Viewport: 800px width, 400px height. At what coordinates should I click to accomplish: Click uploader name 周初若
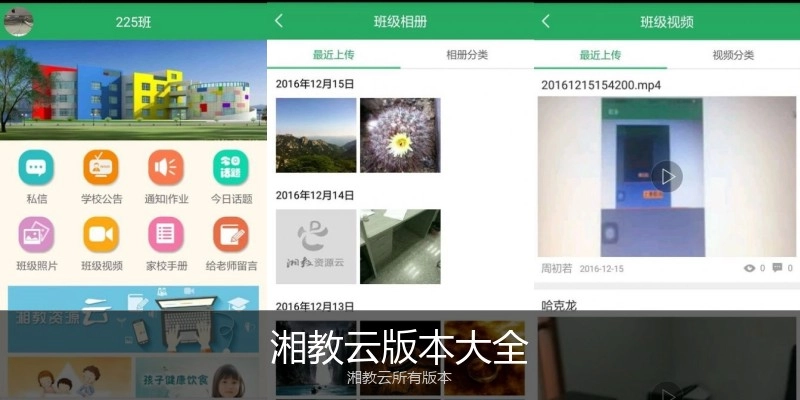[557, 268]
